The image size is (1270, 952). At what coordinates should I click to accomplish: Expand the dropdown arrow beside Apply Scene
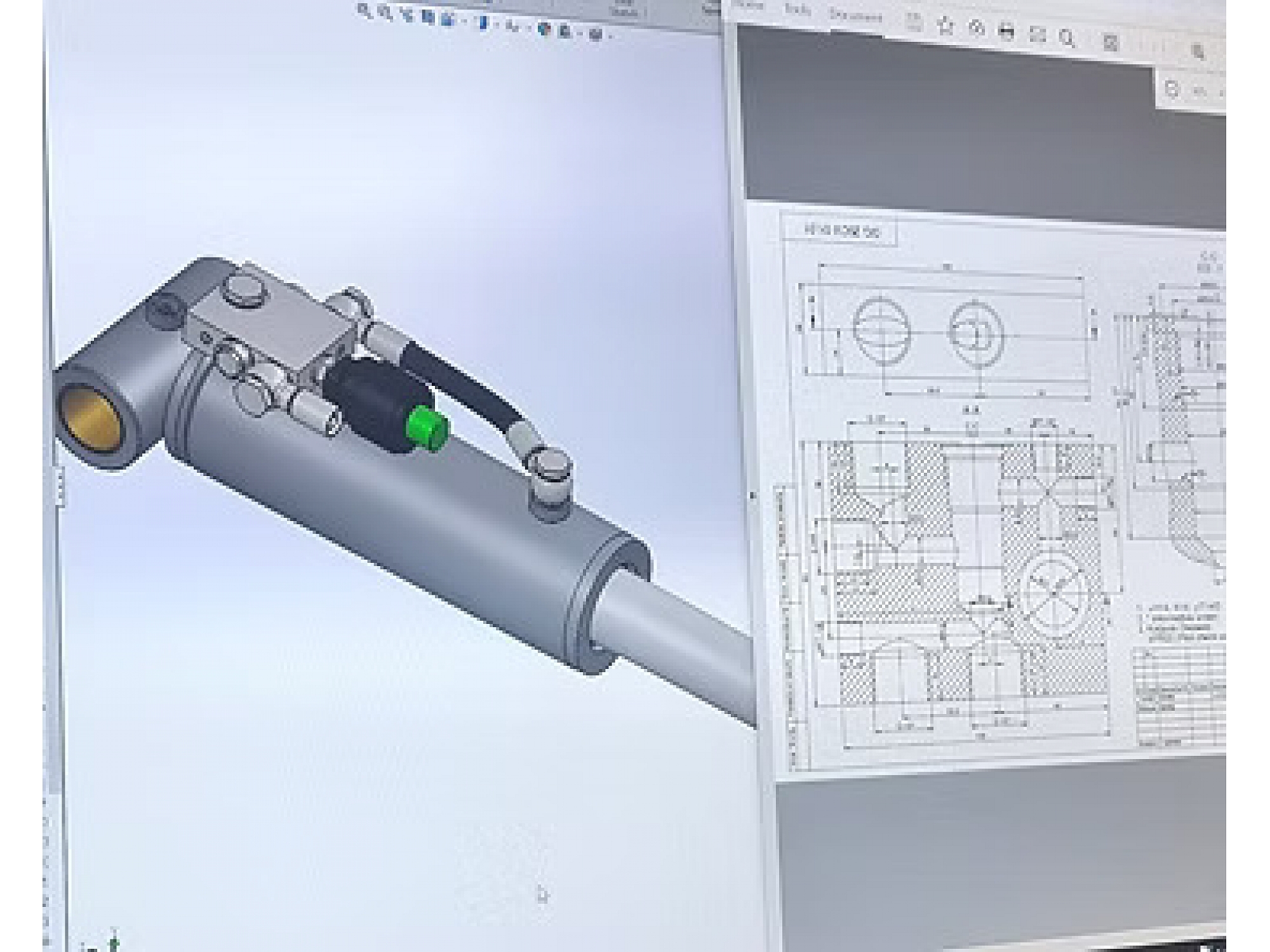click(579, 34)
